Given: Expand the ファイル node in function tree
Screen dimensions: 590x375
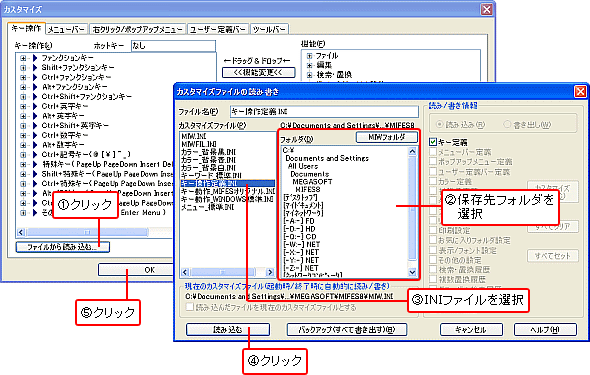Looking at the screenshot, I should pos(309,56).
